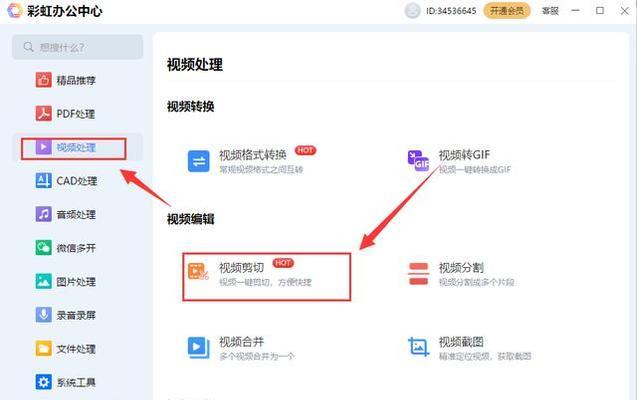The height and width of the screenshot is (400, 637).
Task: Click the 开通会员 membership button
Action: [507, 11]
